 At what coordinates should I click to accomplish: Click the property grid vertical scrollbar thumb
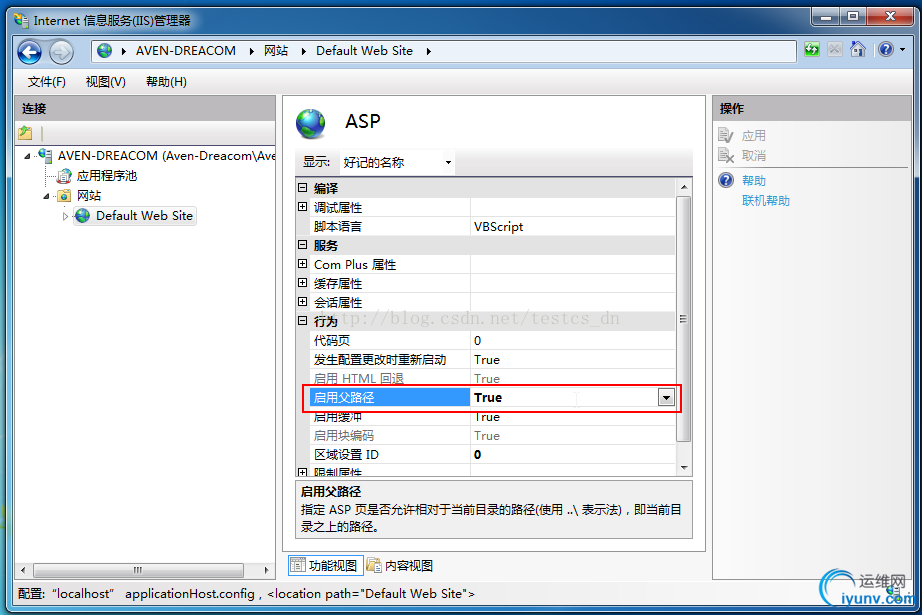(683, 319)
